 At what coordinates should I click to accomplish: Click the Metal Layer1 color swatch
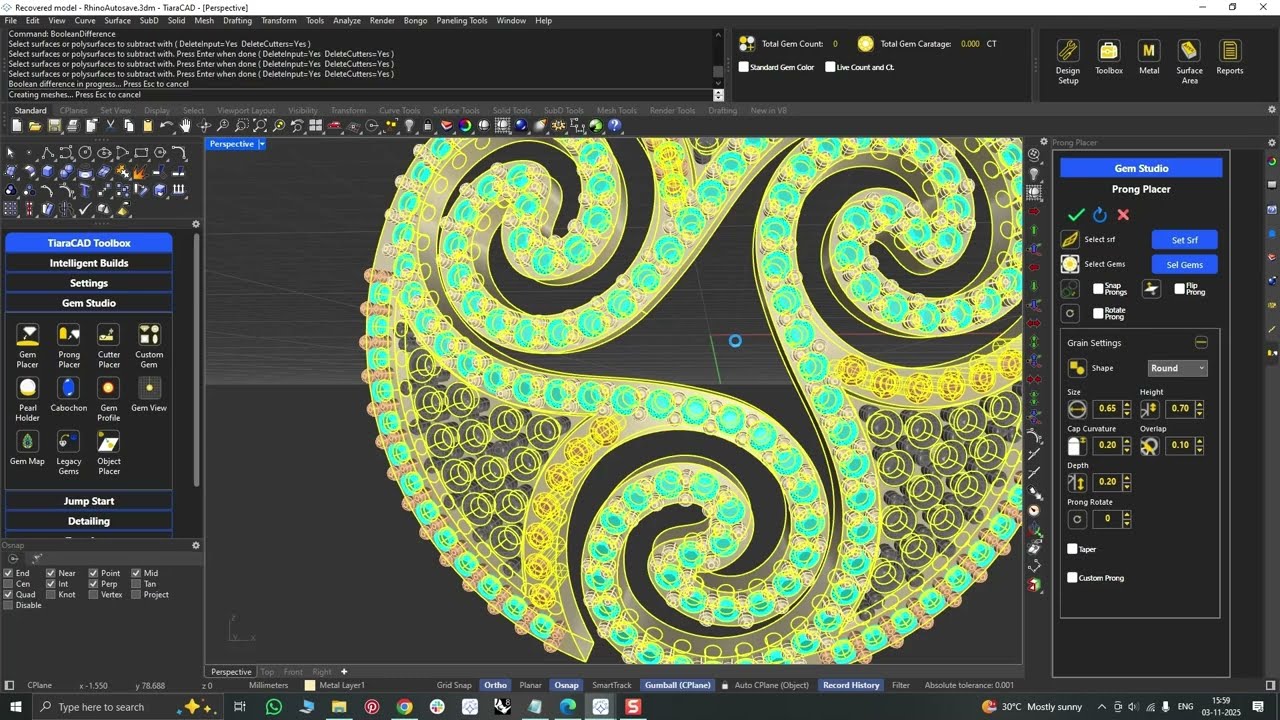coord(310,685)
